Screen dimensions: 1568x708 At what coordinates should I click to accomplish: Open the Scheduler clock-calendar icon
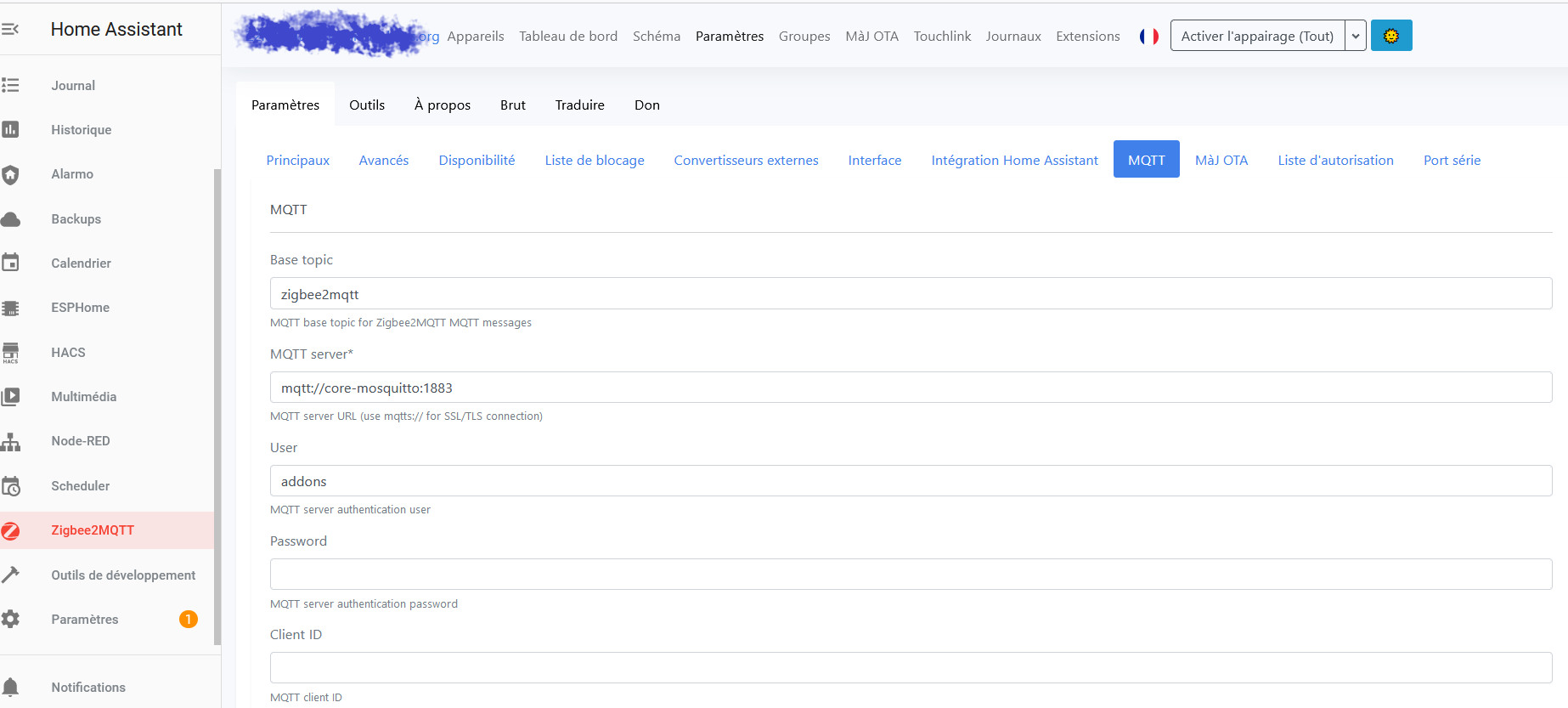coord(10,486)
